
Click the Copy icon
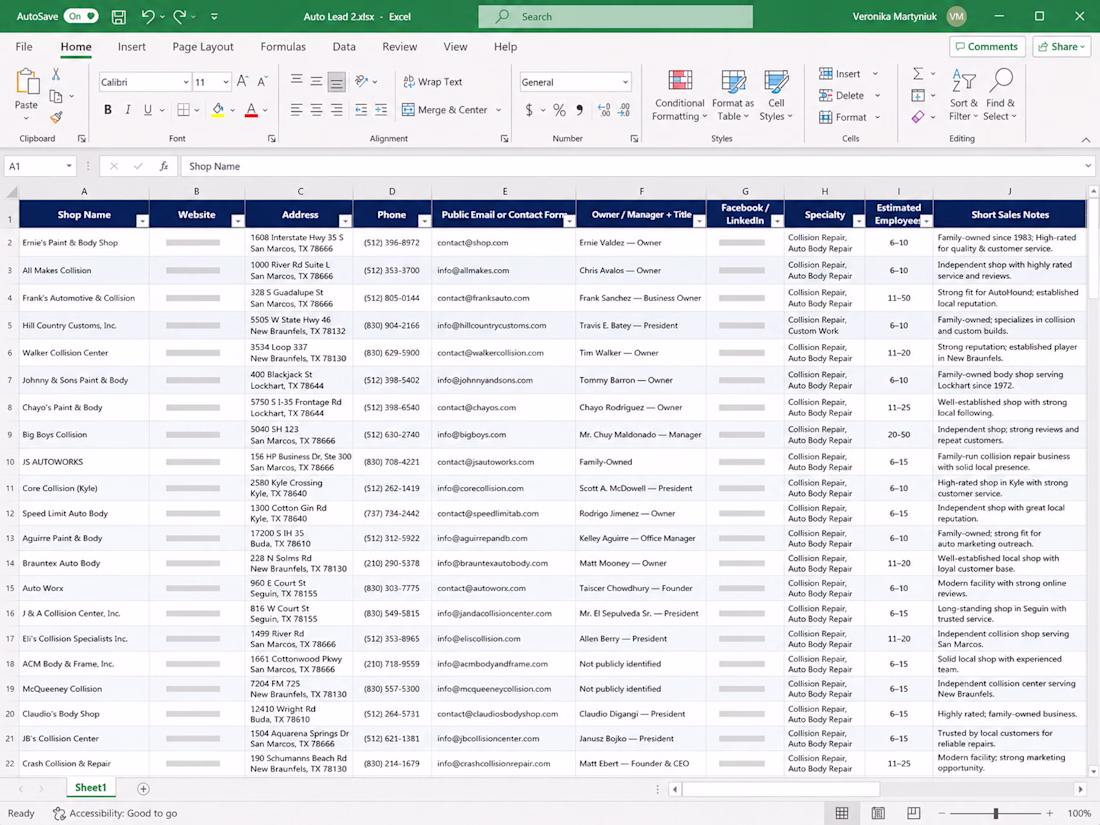(55, 96)
